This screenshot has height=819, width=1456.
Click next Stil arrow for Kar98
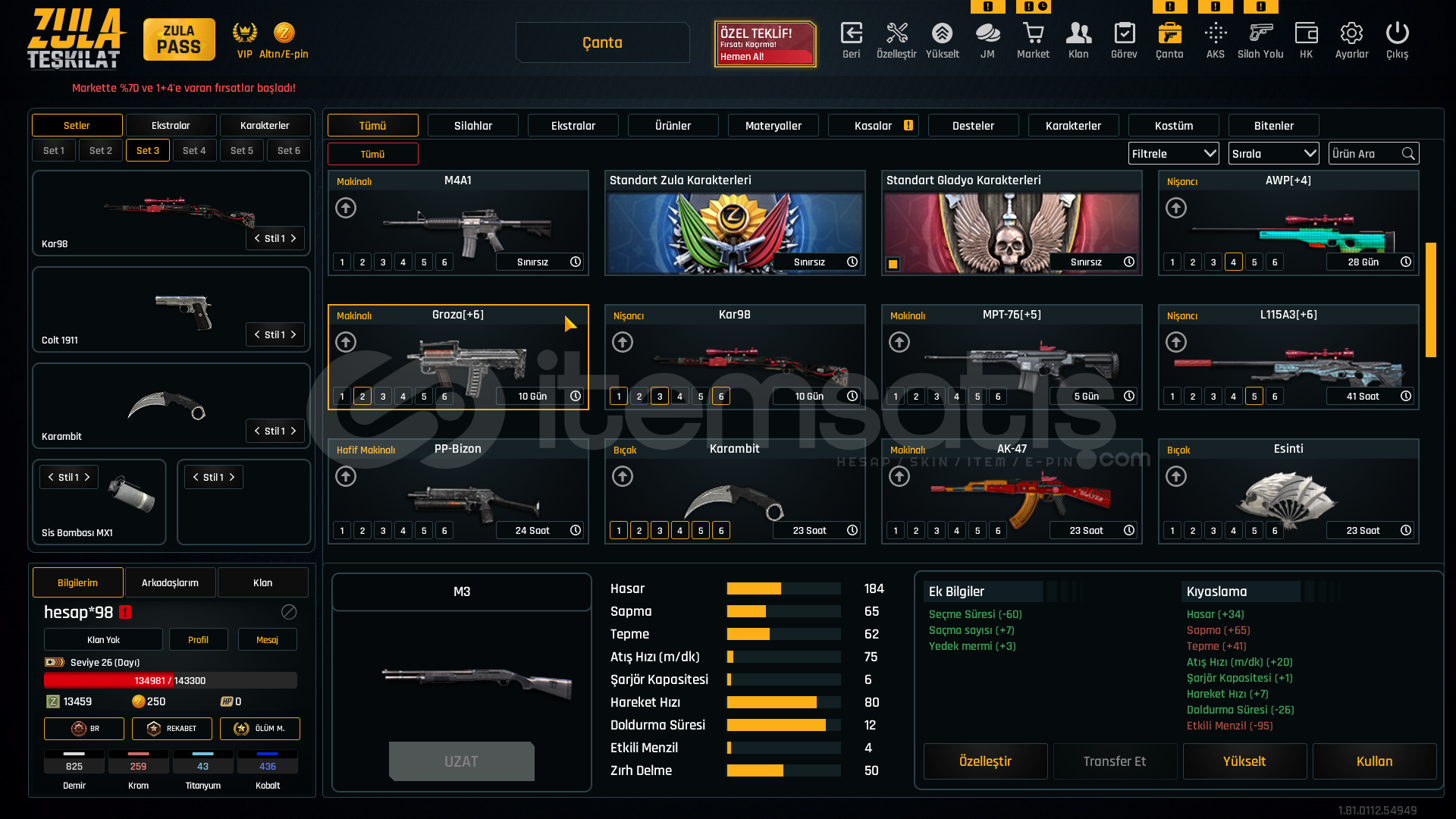click(x=293, y=239)
